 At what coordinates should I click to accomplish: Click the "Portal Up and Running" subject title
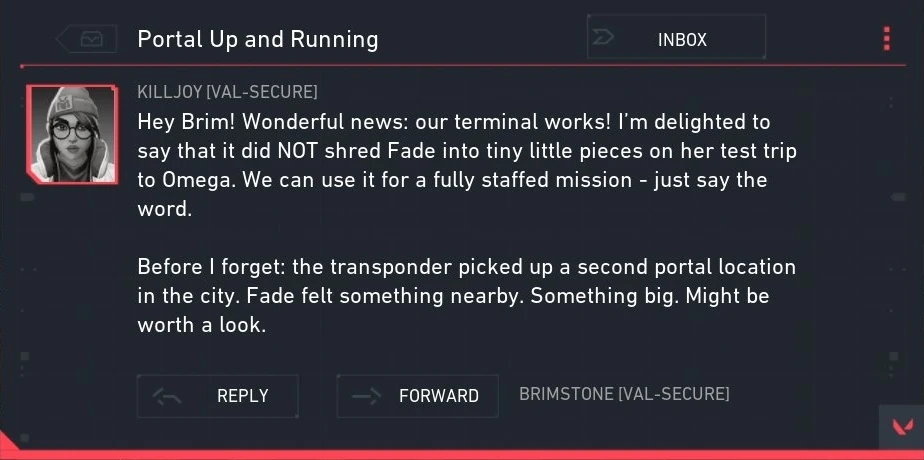pyautogui.click(x=257, y=40)
